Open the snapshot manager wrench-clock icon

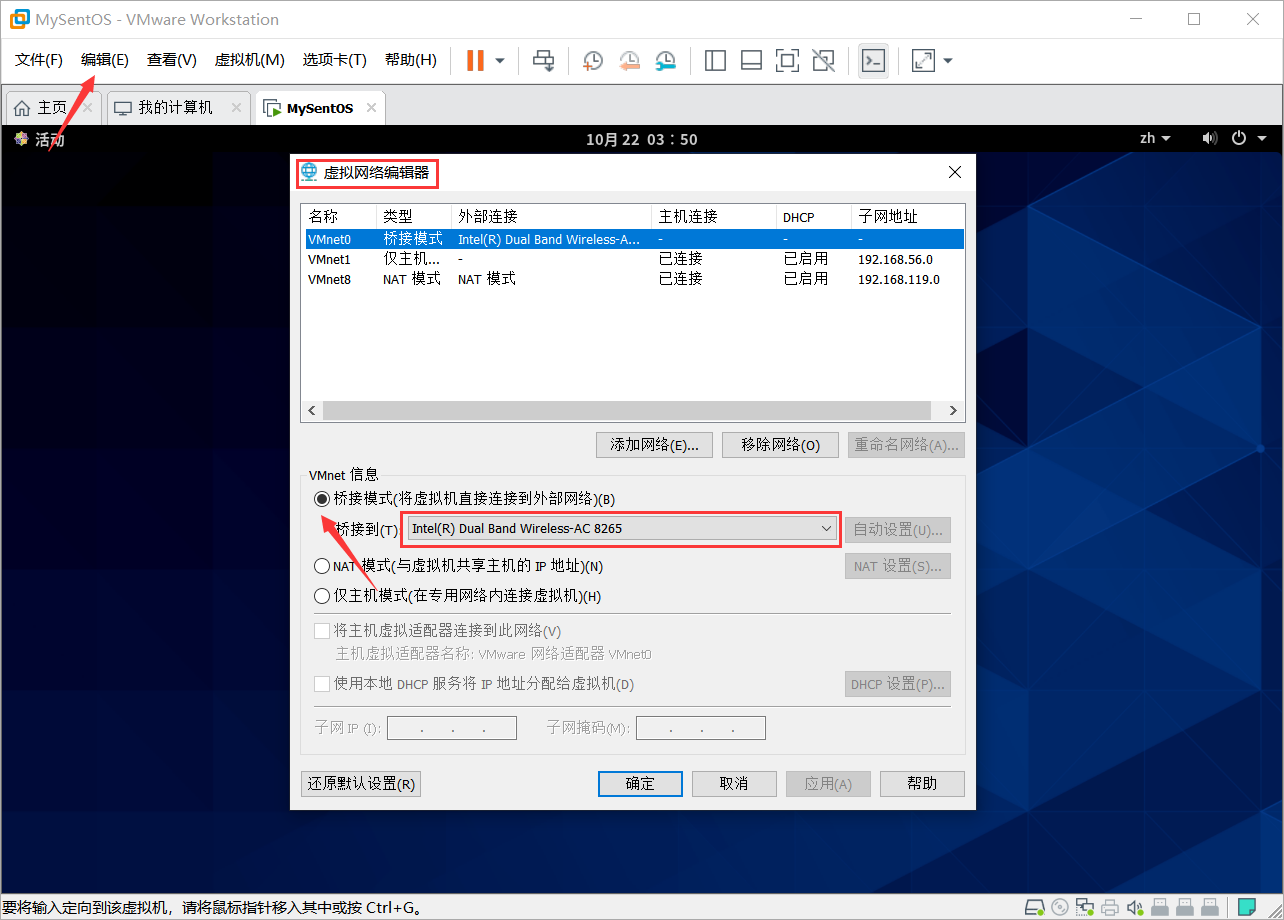[x=665, y=61]
